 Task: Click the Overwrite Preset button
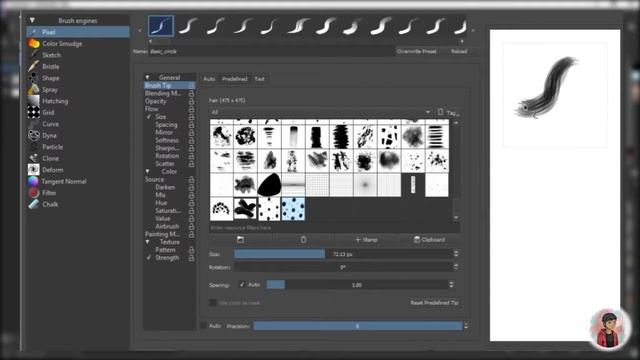click(x=417, y=51)
